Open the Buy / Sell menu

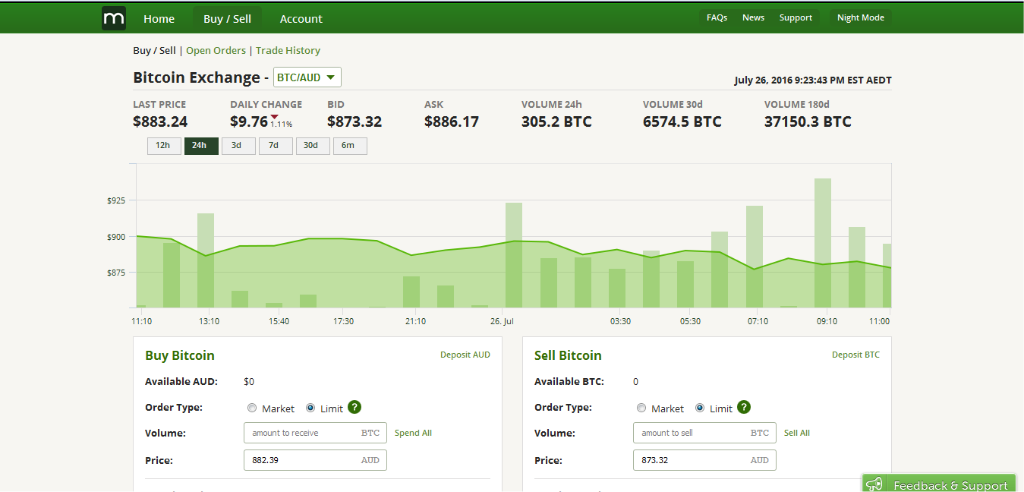click(227, 19)
